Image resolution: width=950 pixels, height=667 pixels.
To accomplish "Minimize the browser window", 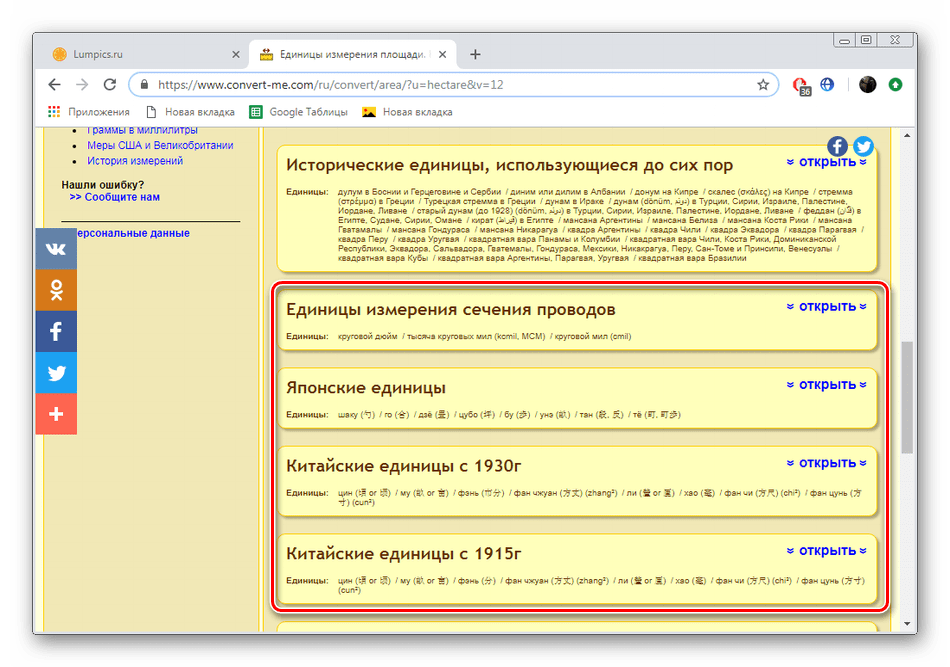I will pos(844,40).
